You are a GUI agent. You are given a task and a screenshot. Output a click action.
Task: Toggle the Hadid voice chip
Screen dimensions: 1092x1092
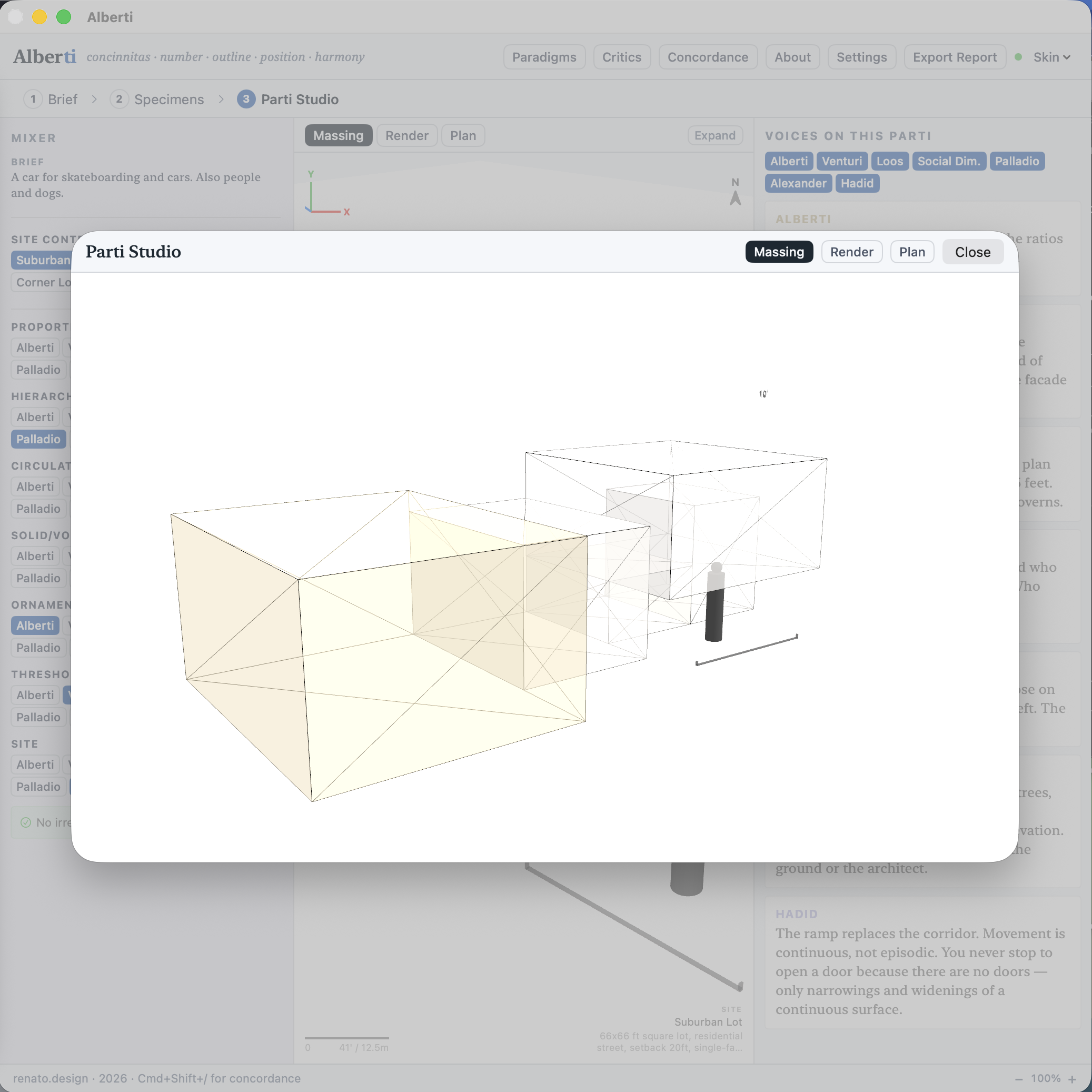(x=856, y=183)
